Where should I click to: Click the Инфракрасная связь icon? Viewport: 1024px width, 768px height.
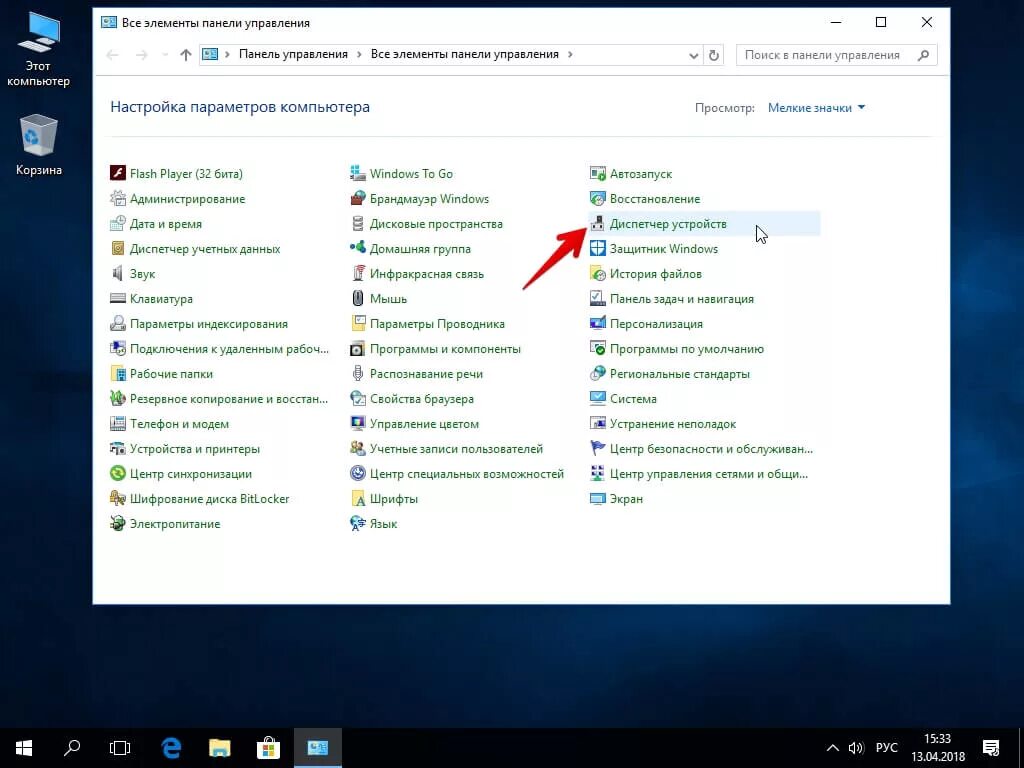click(358, 274)
